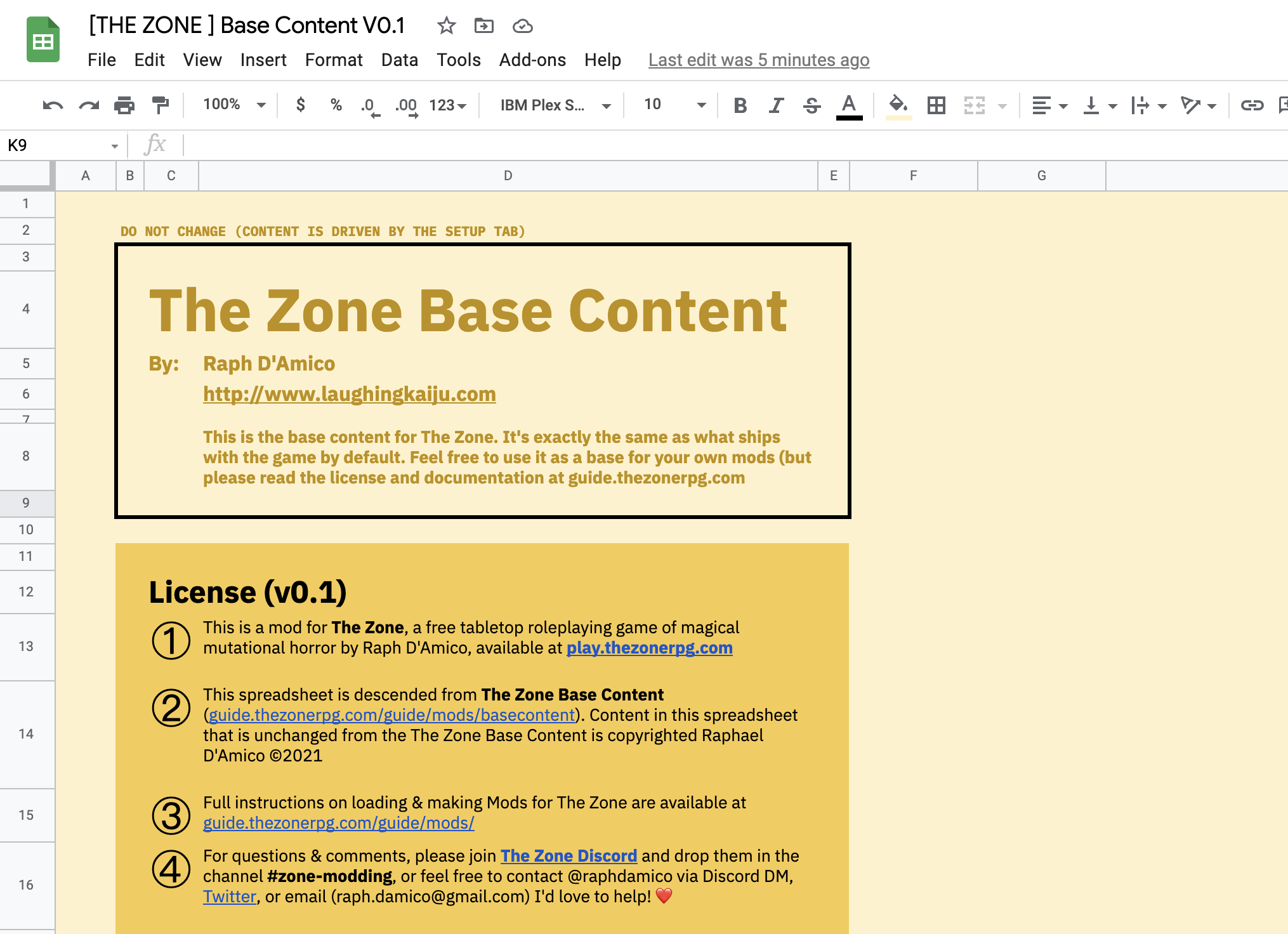Toggle italic formatting
Screen dimensions: 1288x934
(x=776, y=105)
